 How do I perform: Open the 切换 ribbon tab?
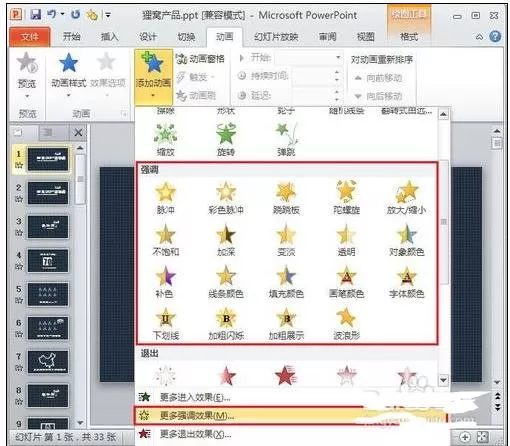186,37
